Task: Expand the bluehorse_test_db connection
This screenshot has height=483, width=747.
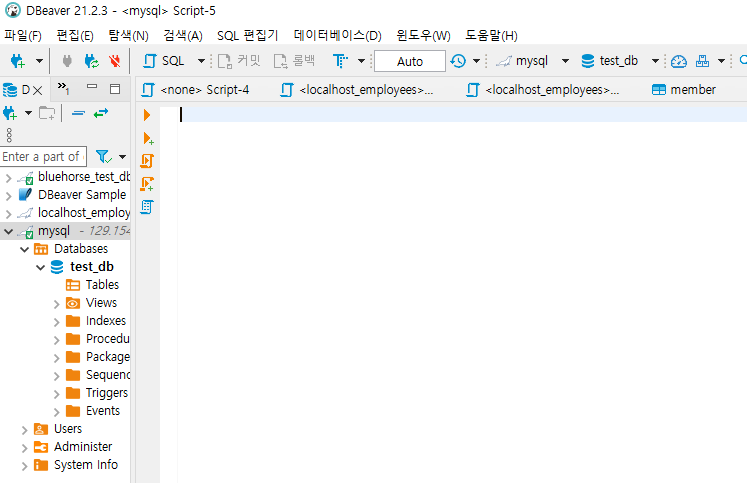Action: point(8,178)
